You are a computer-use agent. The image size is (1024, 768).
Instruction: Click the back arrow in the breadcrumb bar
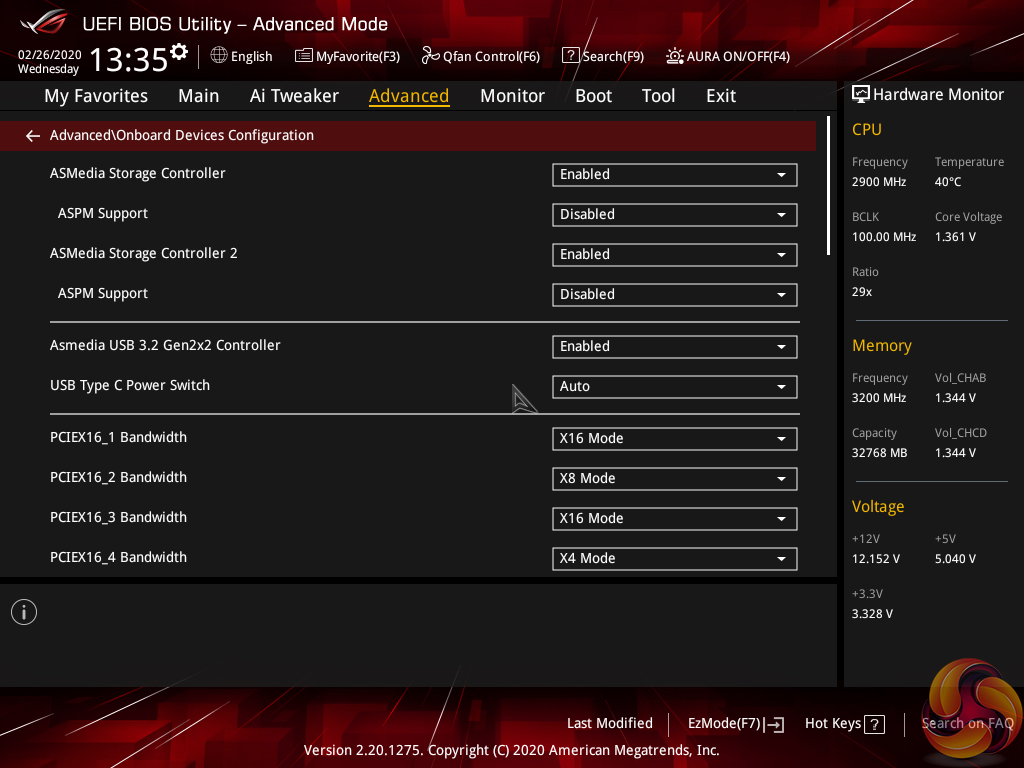click(33, 136)
